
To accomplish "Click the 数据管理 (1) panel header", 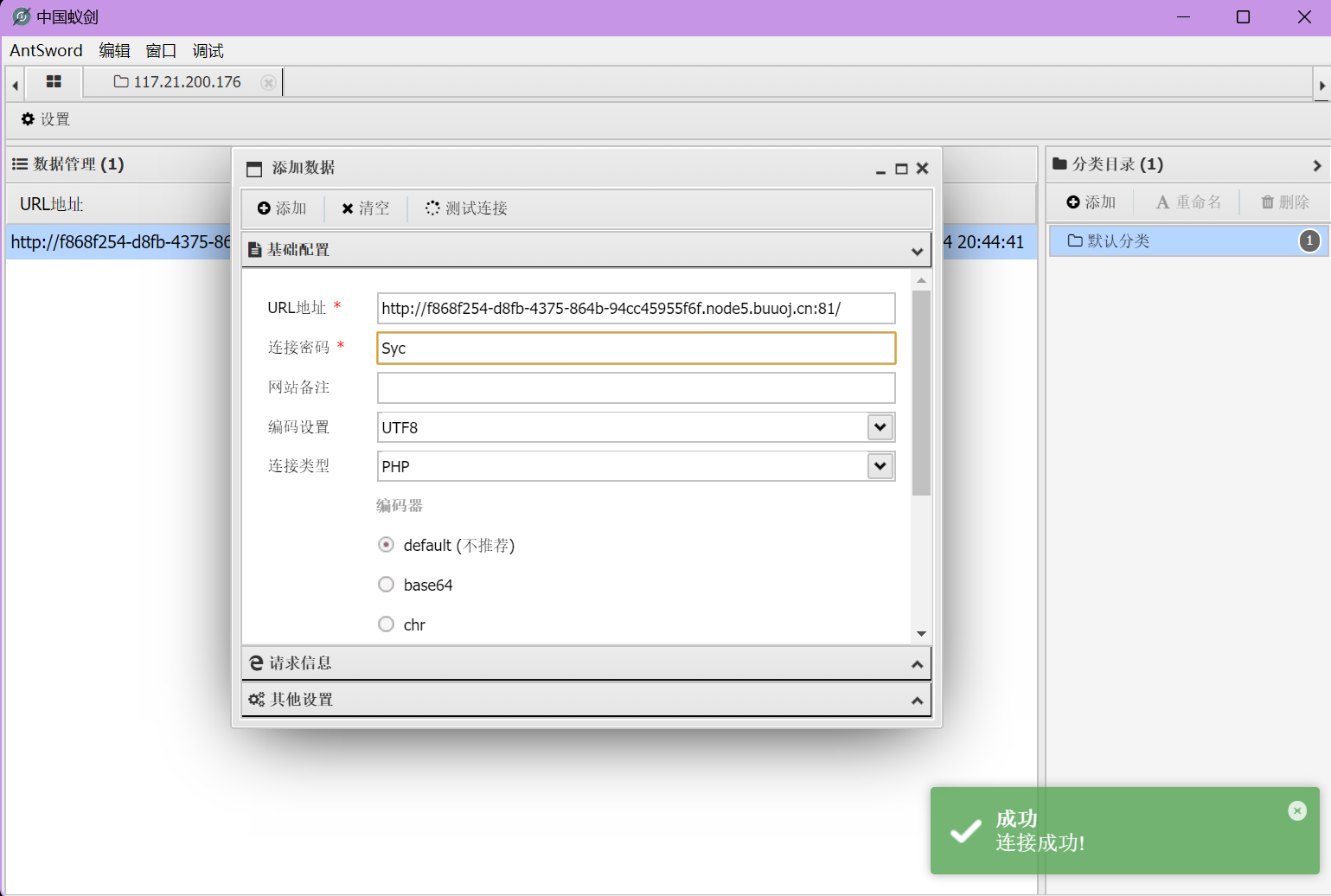I will (x=69, y=164).
